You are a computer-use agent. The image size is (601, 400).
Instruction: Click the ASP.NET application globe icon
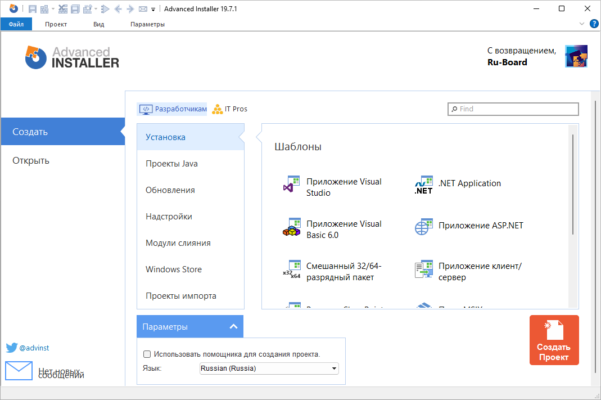pyautogui.click(x=424, y=227)
